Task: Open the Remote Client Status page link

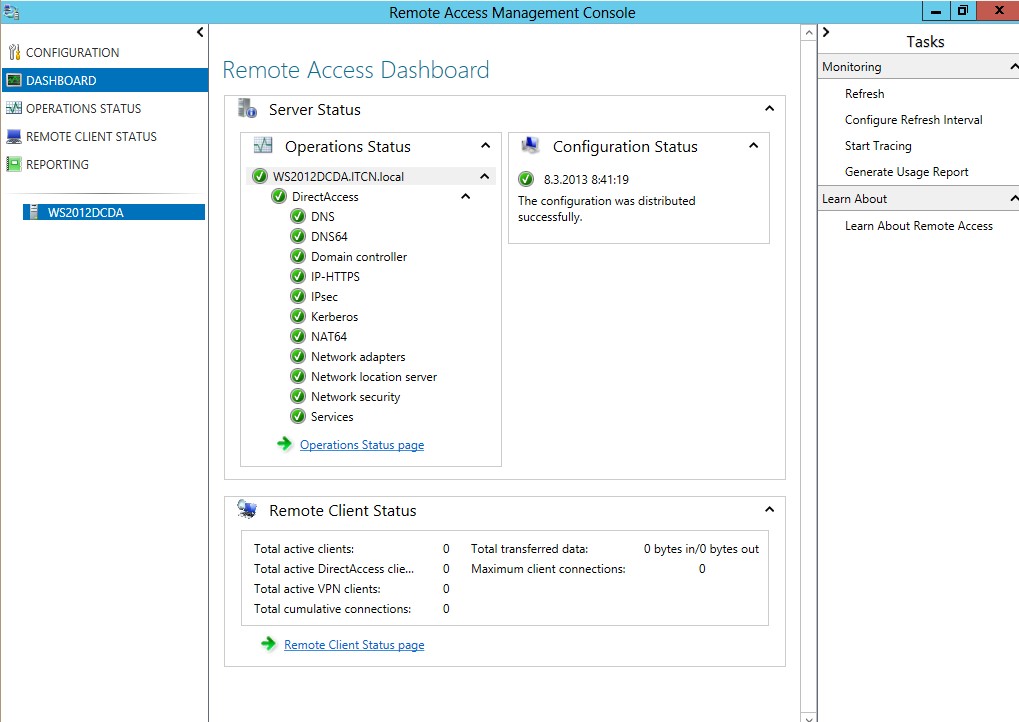Action: click(x=354, y=645)
